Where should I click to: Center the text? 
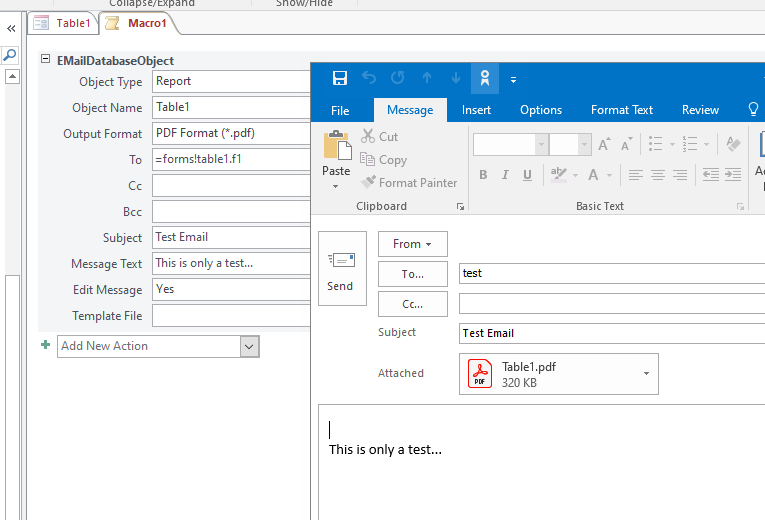coord(658,175)
